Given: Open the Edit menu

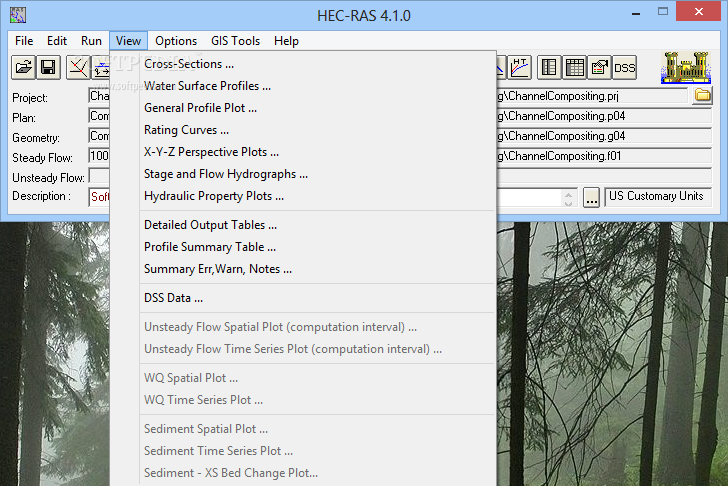Looking at the screenshot, I should [57, 41].
